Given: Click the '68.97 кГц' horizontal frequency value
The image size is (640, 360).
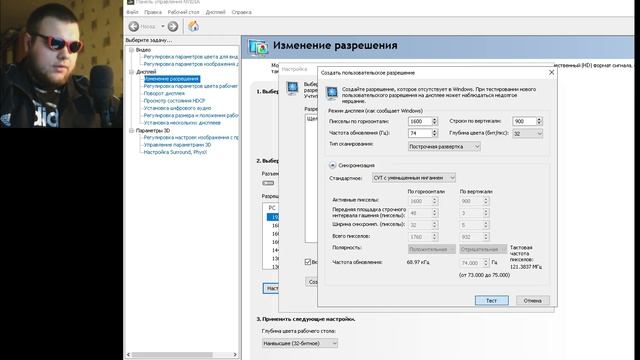Looking at the screenshot, I should pyautogui.click(x=418, y=262).
